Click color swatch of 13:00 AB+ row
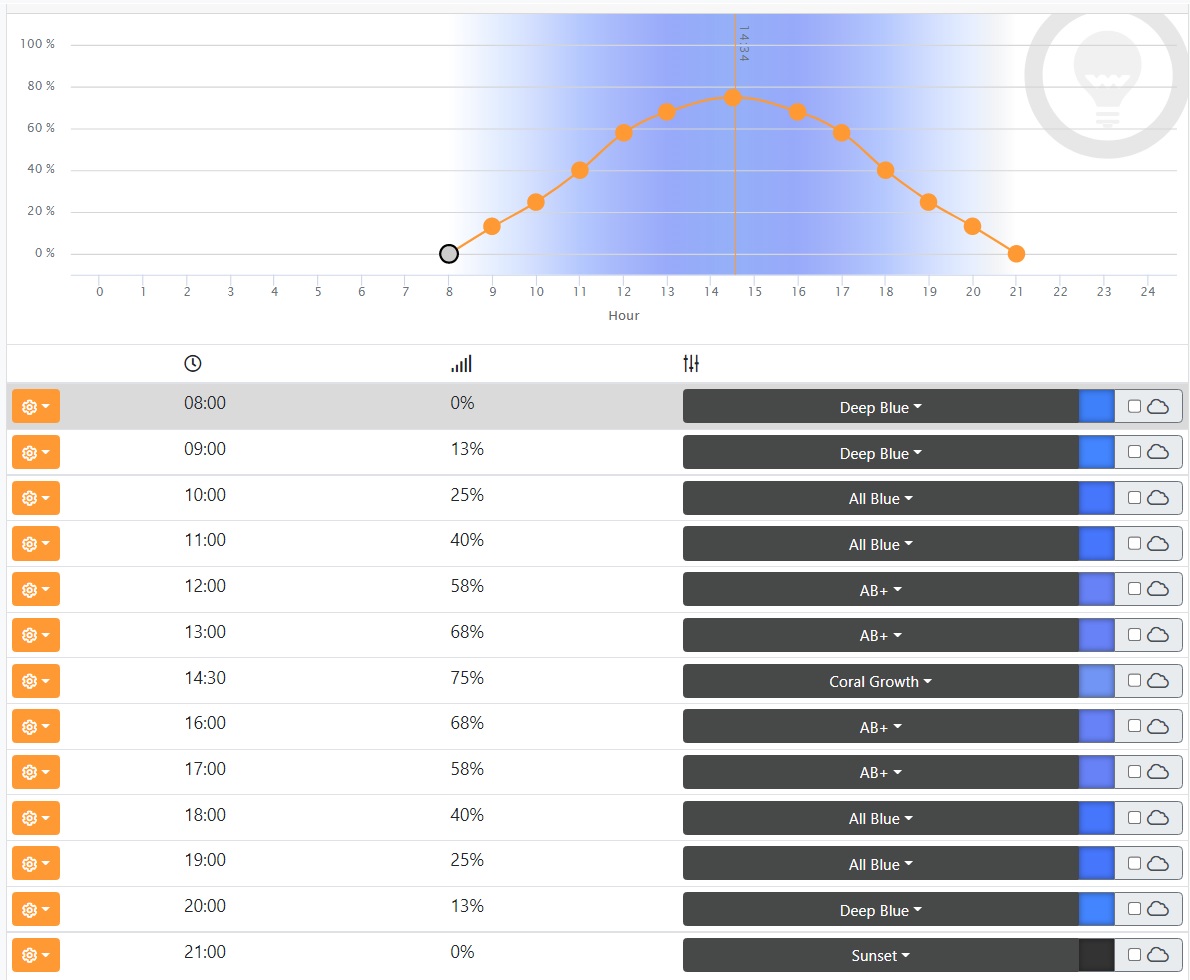This screenshot has width=1190, height=980. coord(1097,635)
